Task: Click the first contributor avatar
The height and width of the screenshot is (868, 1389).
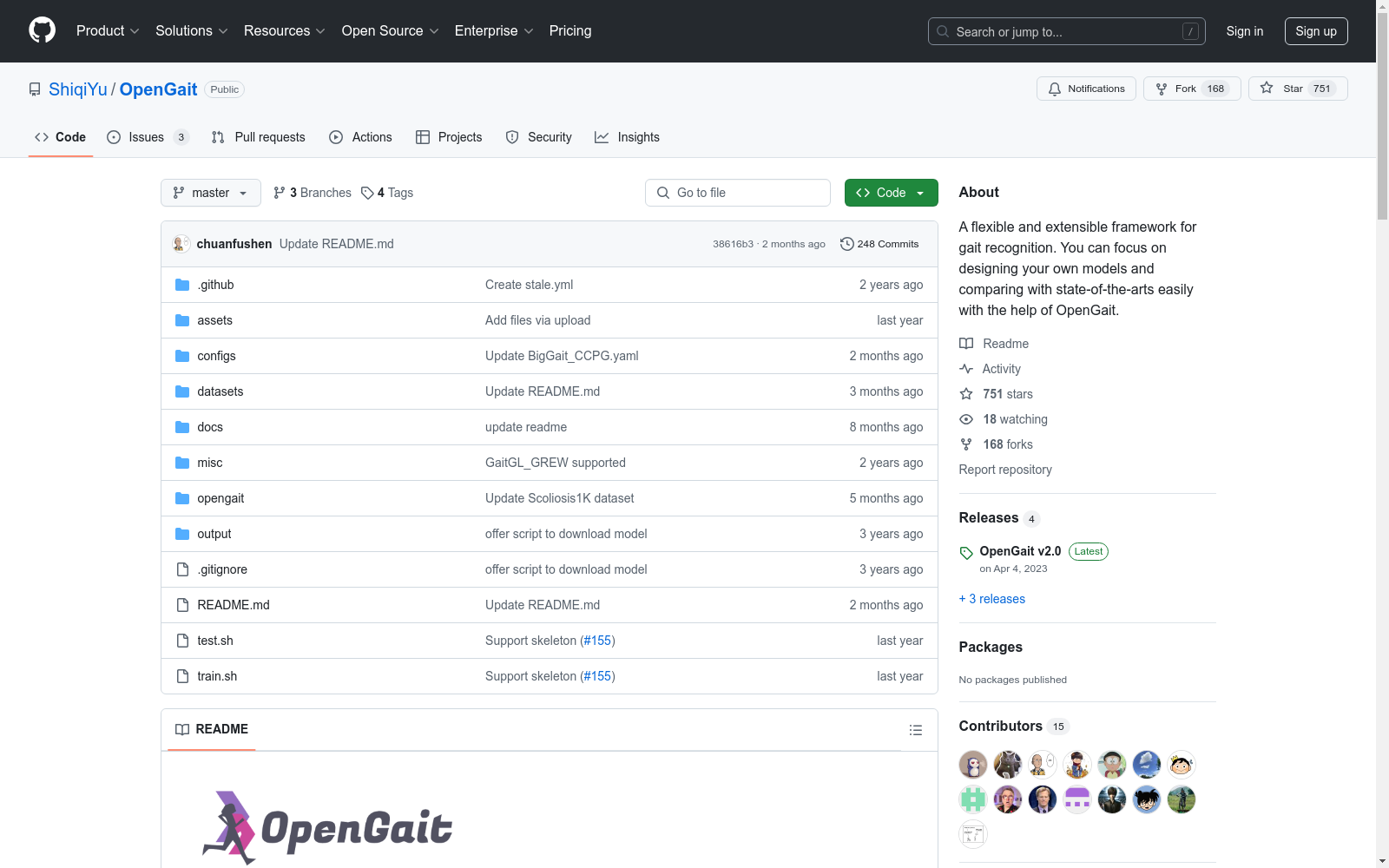Action: (973, 765)
